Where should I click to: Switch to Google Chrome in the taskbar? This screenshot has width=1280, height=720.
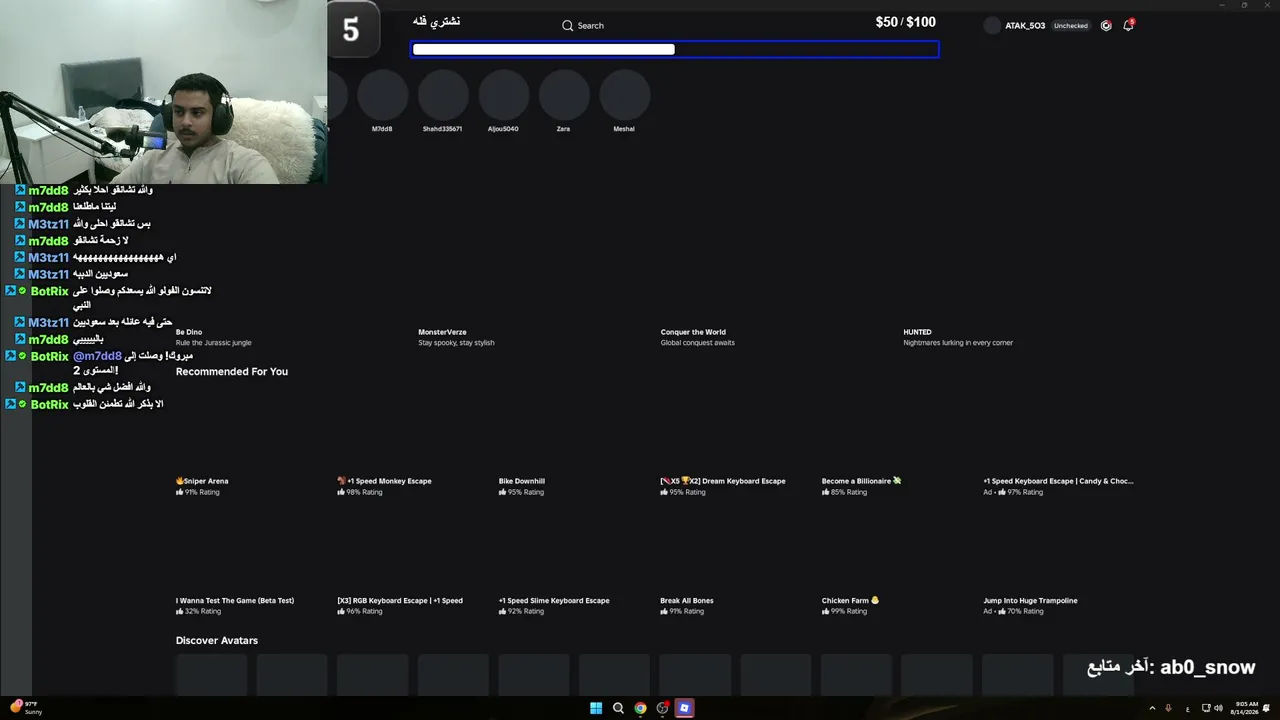(640, 708)
